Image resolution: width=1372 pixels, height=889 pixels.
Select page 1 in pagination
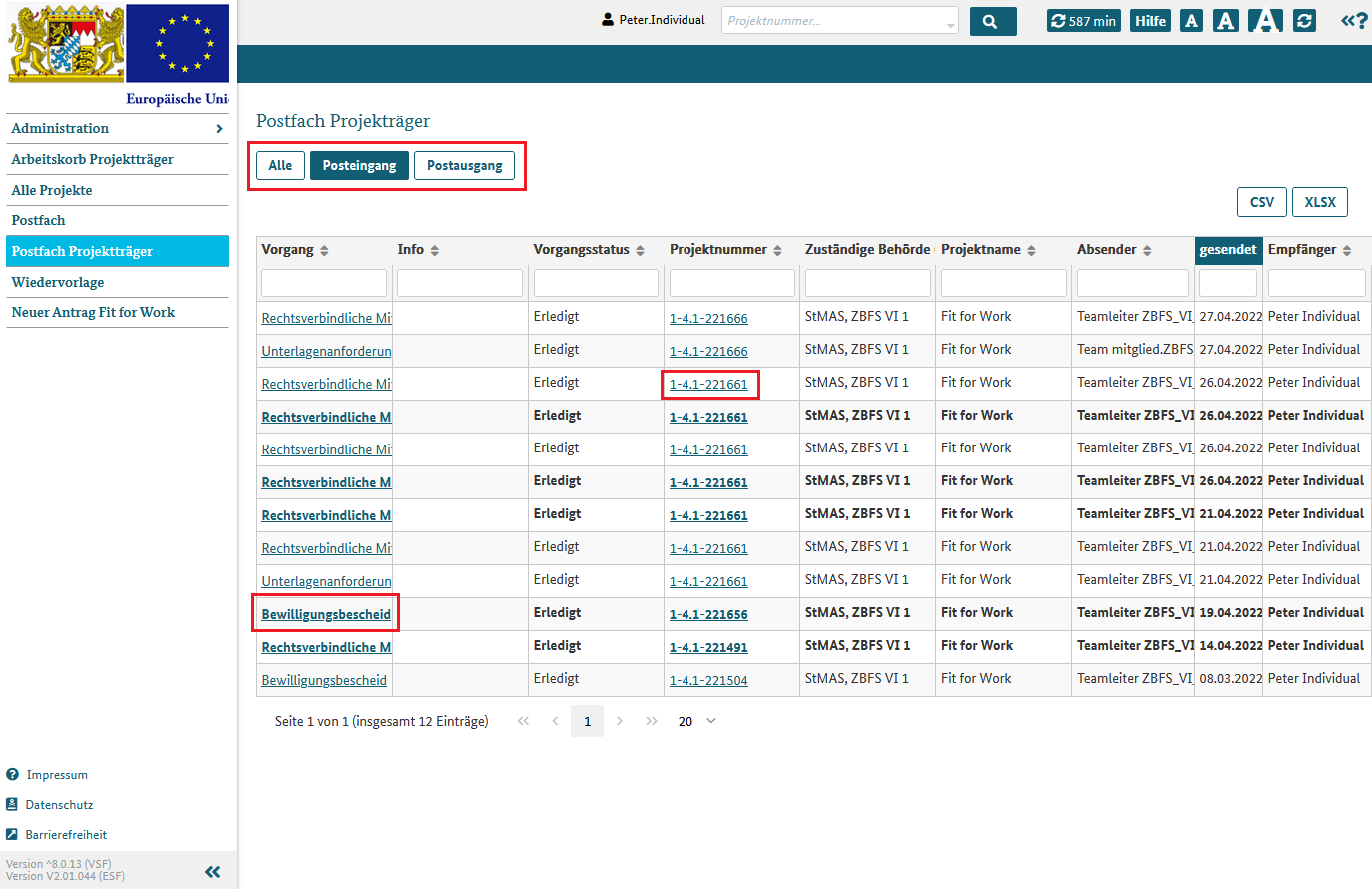point(587,721)
